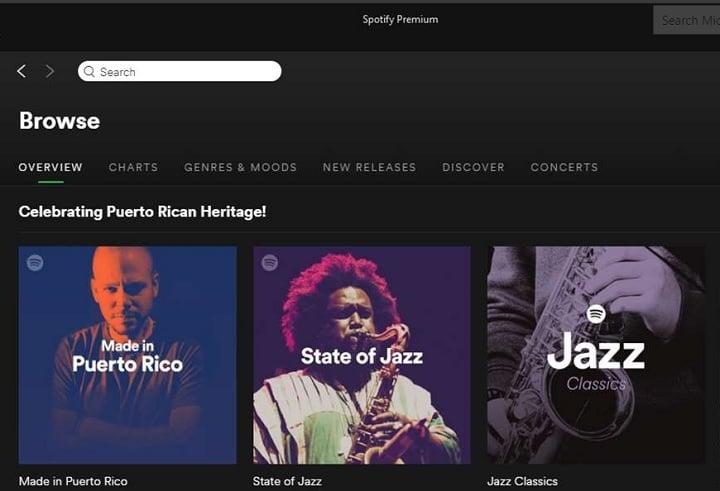
Task: Go forward with the right arrow
Action: click(x=50, y=71)
